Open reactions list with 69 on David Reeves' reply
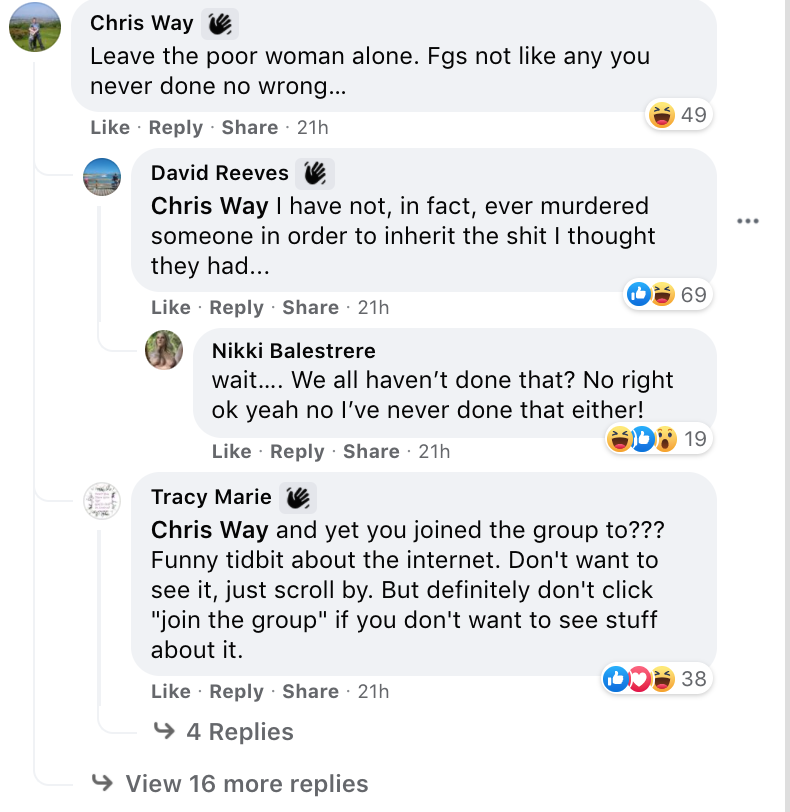The width and height of the screenshot is (790, 812). tap(665, 294)
